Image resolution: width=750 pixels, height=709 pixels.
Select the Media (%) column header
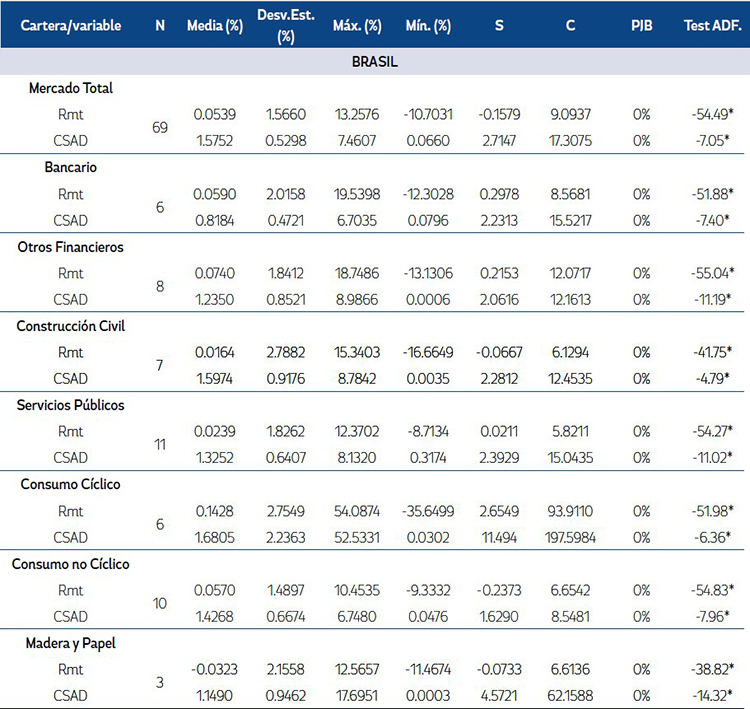213,26
